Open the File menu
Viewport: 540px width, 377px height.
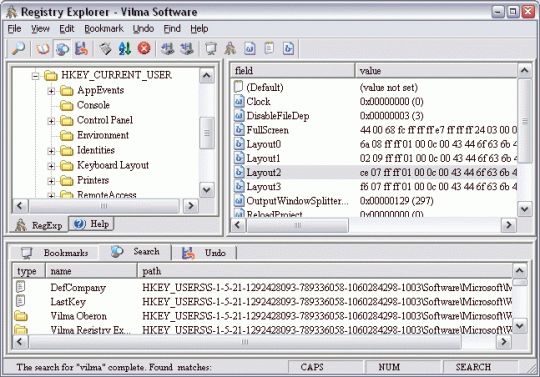pos(14,29)
